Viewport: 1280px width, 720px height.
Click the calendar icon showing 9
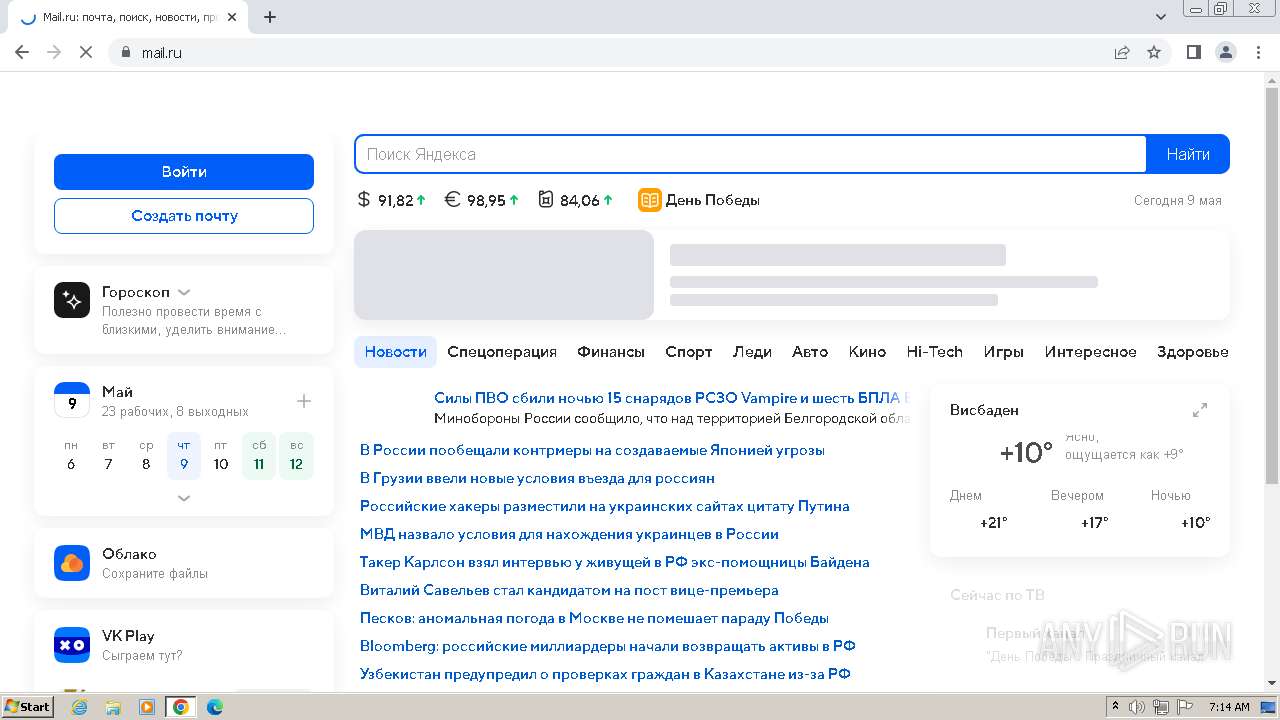click(72, 401)
